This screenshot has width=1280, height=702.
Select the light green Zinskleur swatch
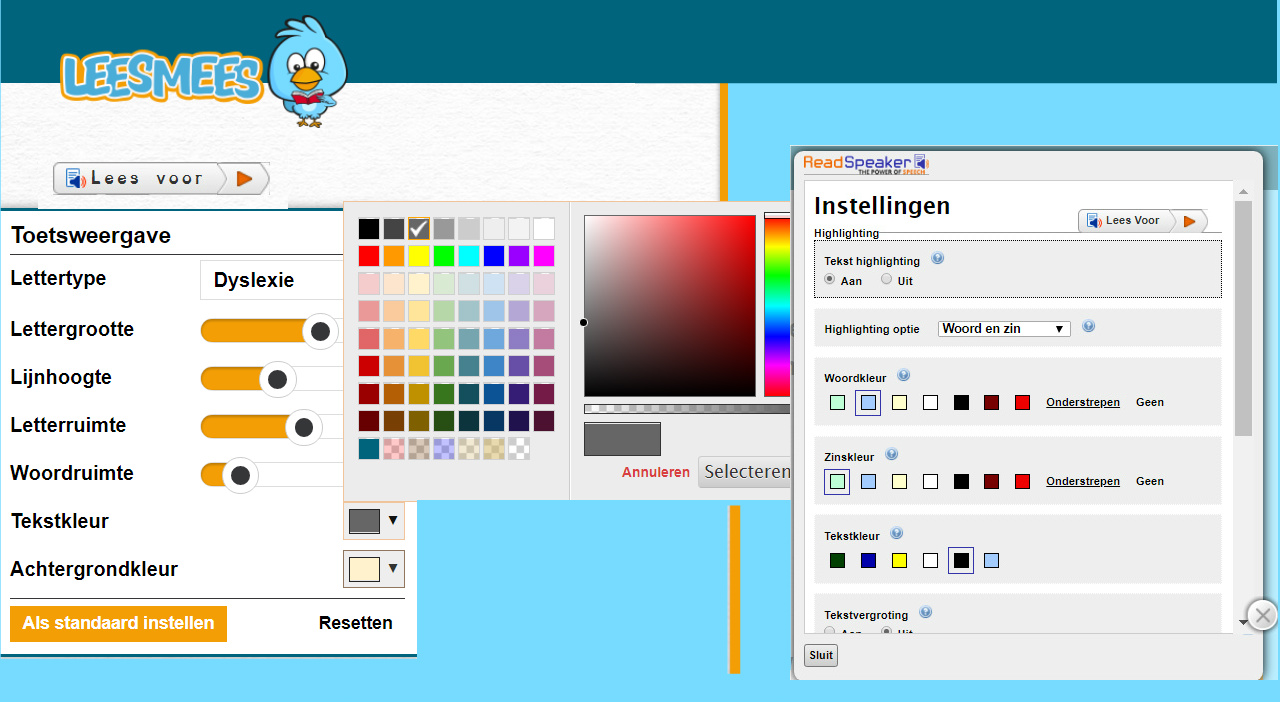pyautogui.click(x=837, y=482)
